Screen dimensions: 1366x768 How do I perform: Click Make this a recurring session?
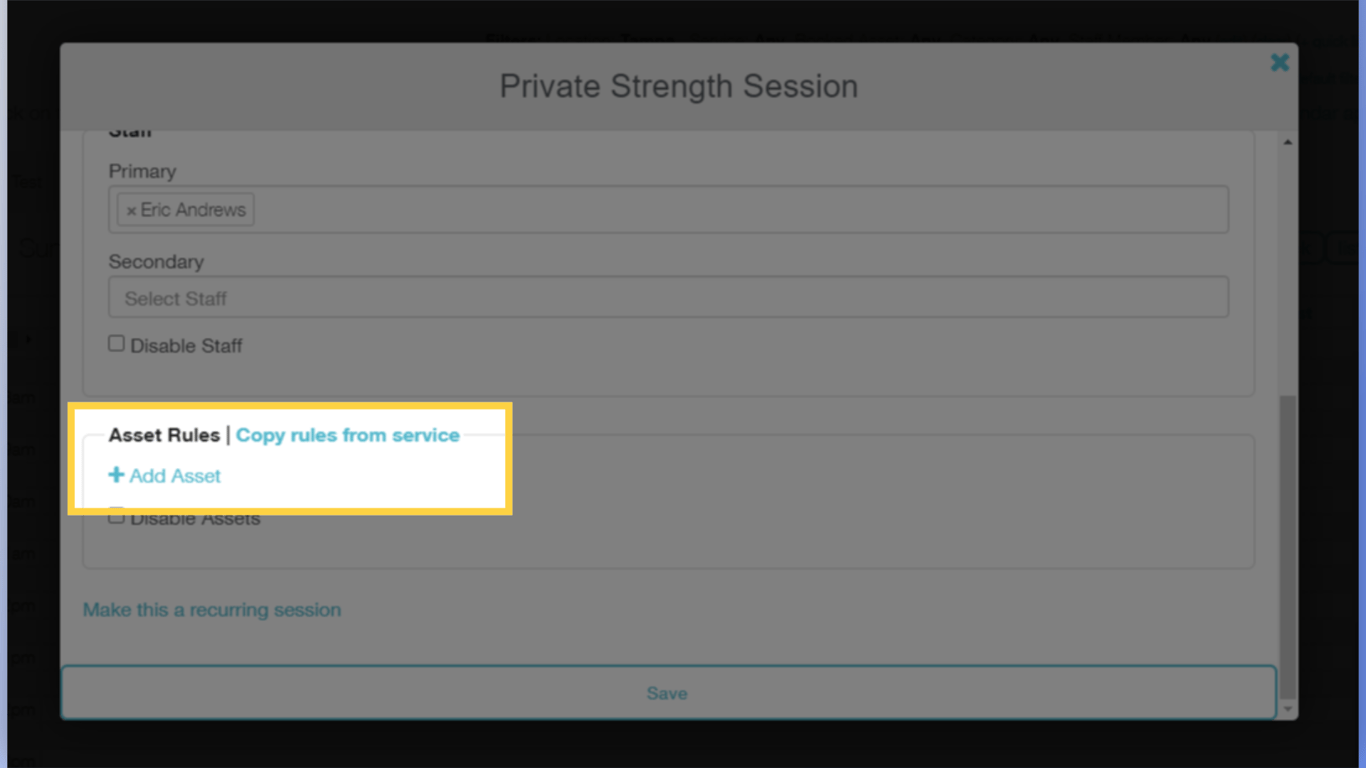(x=211, y=609)
